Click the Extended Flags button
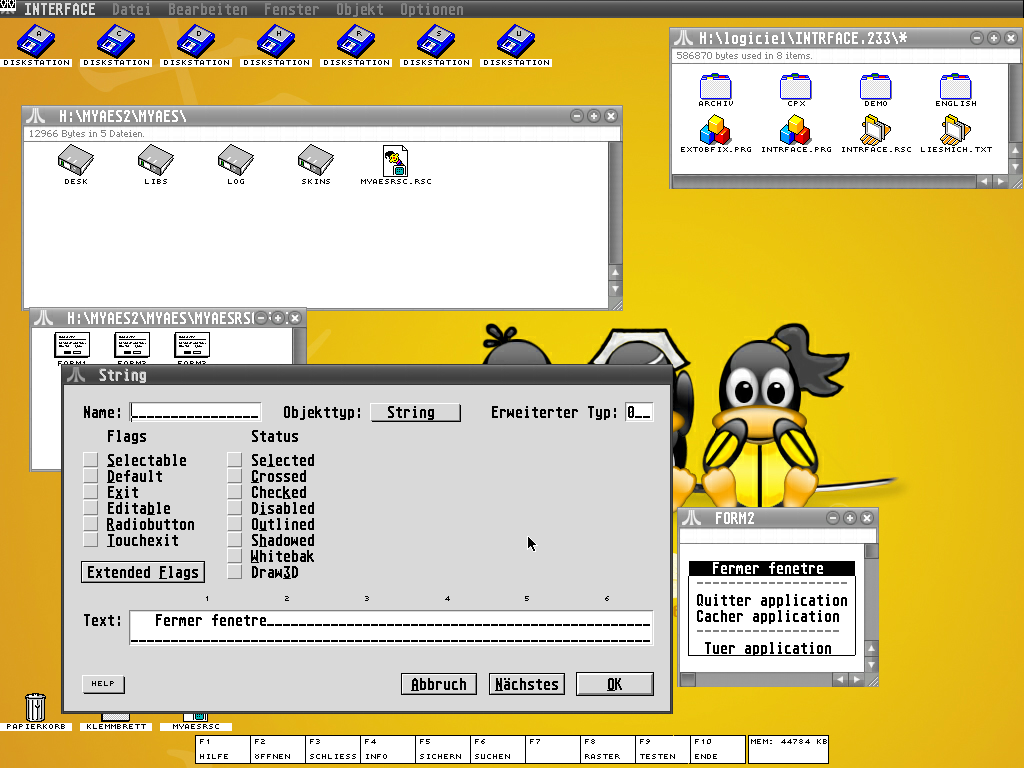 click(143, 572)
